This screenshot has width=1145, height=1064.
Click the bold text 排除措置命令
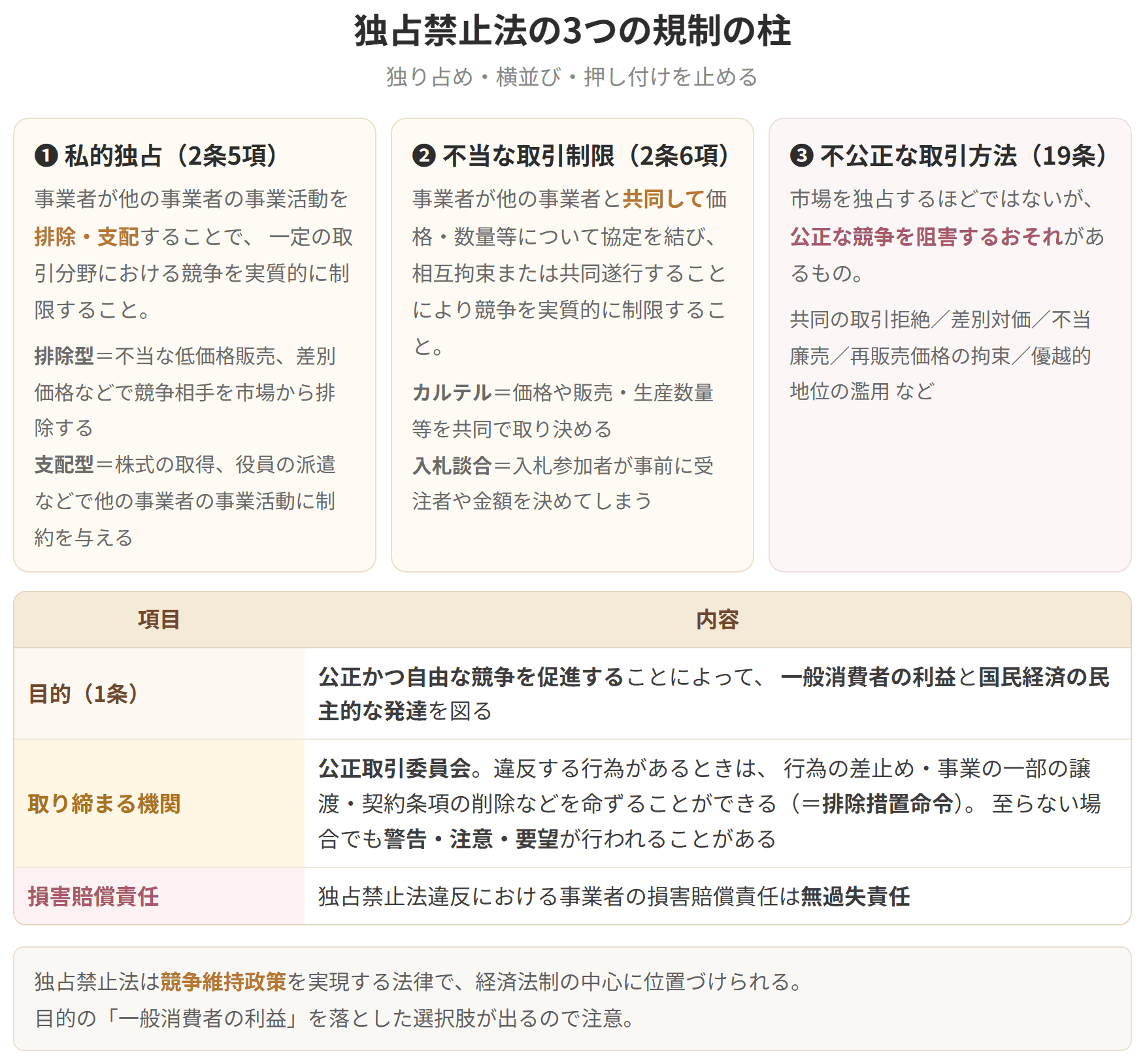888,804
